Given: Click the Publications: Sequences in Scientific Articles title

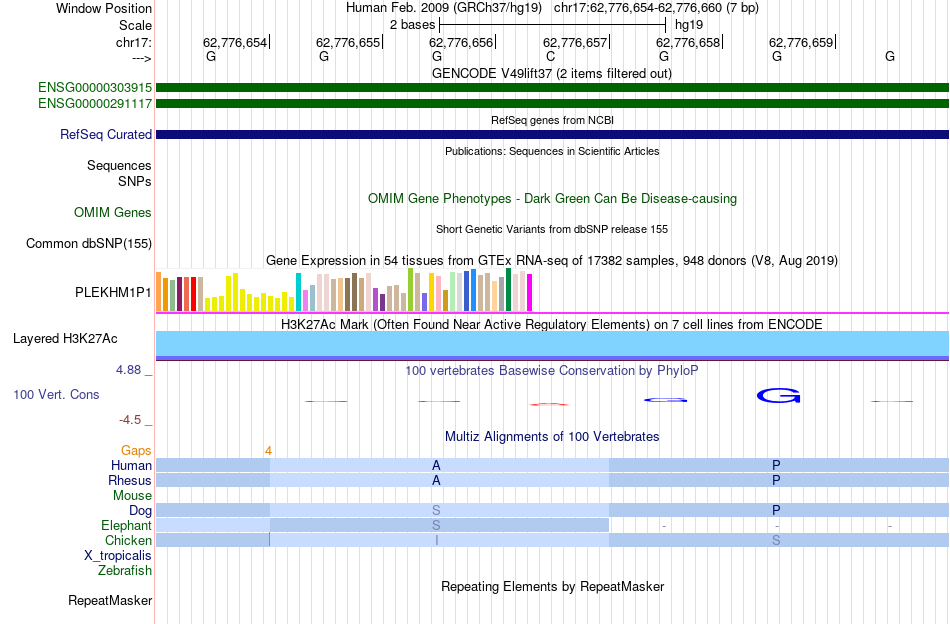Looking at the screenshot, I should coord(552,151).
